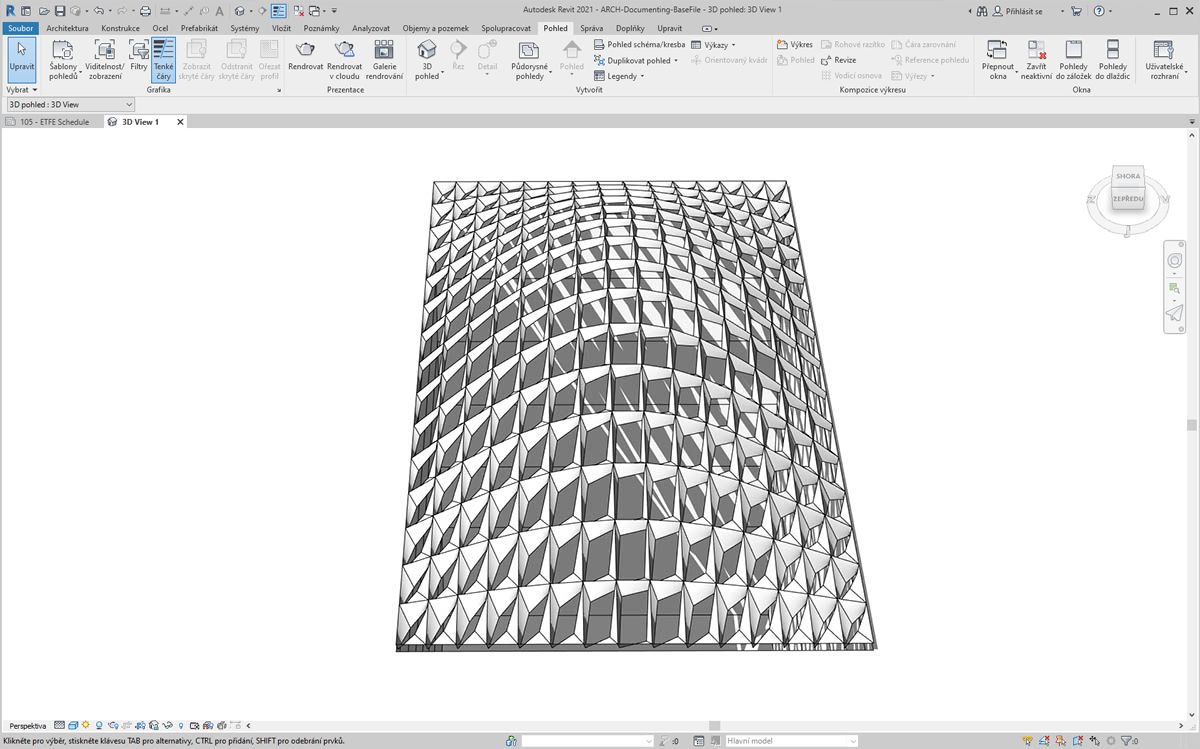1200x749 pixels.
Task: Click the vertical scrollbar thumb beside the view
Action: (x=1192, y=425)
